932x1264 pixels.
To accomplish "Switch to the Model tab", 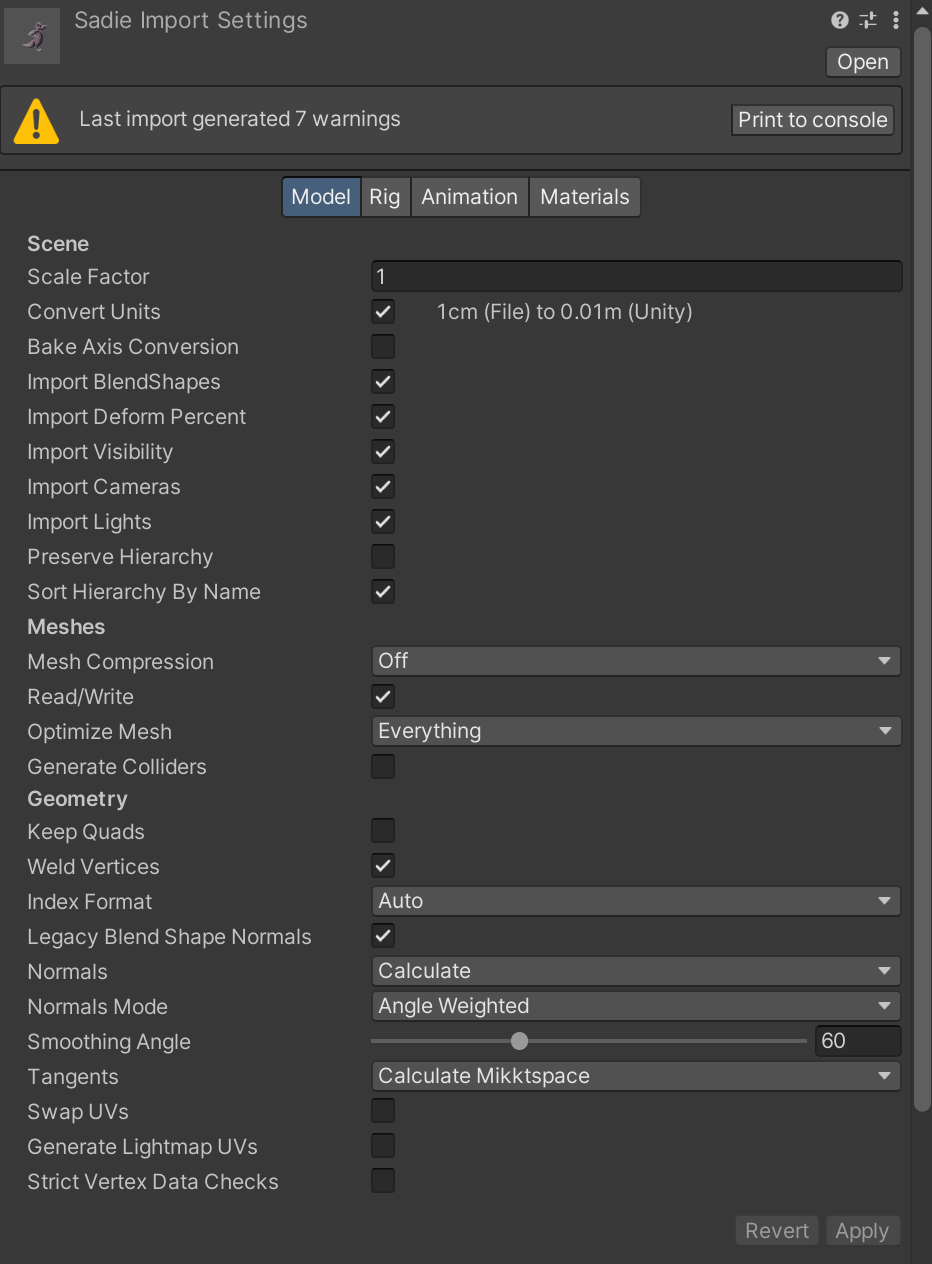I will click(x=321, y=197).
